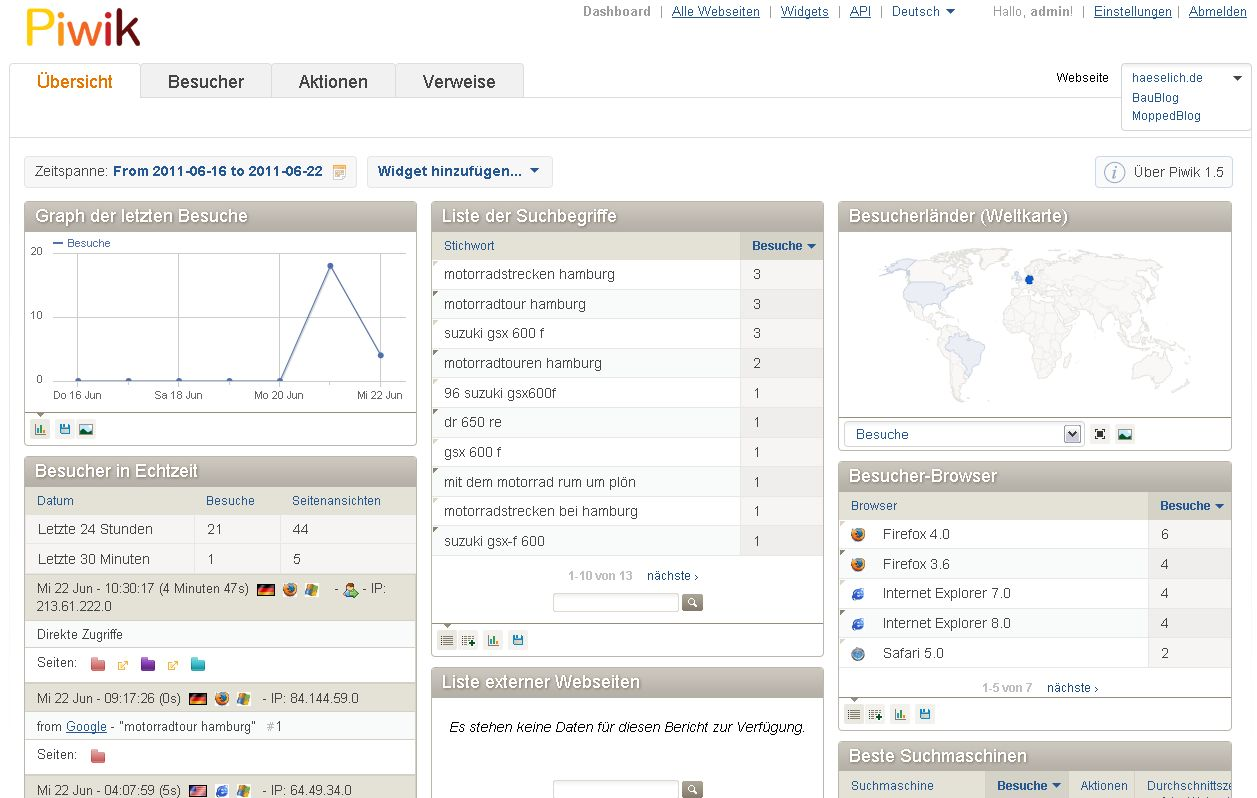Go to nächste page of Suchbegriffe list

672,576
